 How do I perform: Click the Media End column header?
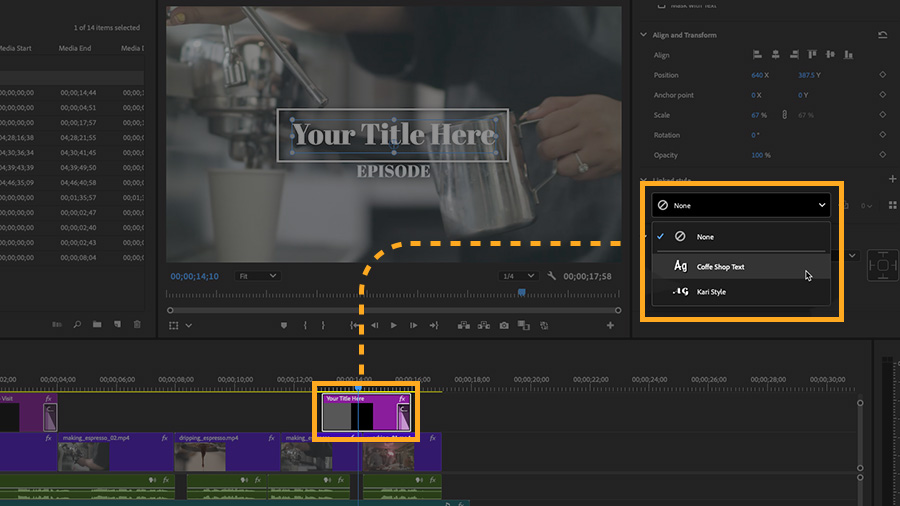coord(75,48)
